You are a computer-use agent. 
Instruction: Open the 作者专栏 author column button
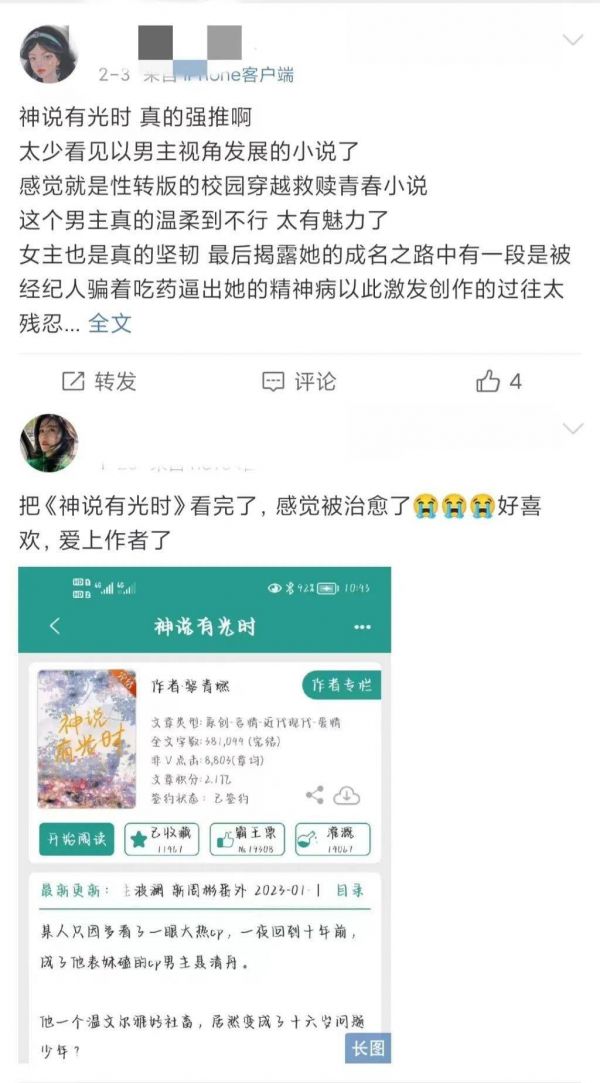pos(342,685)
